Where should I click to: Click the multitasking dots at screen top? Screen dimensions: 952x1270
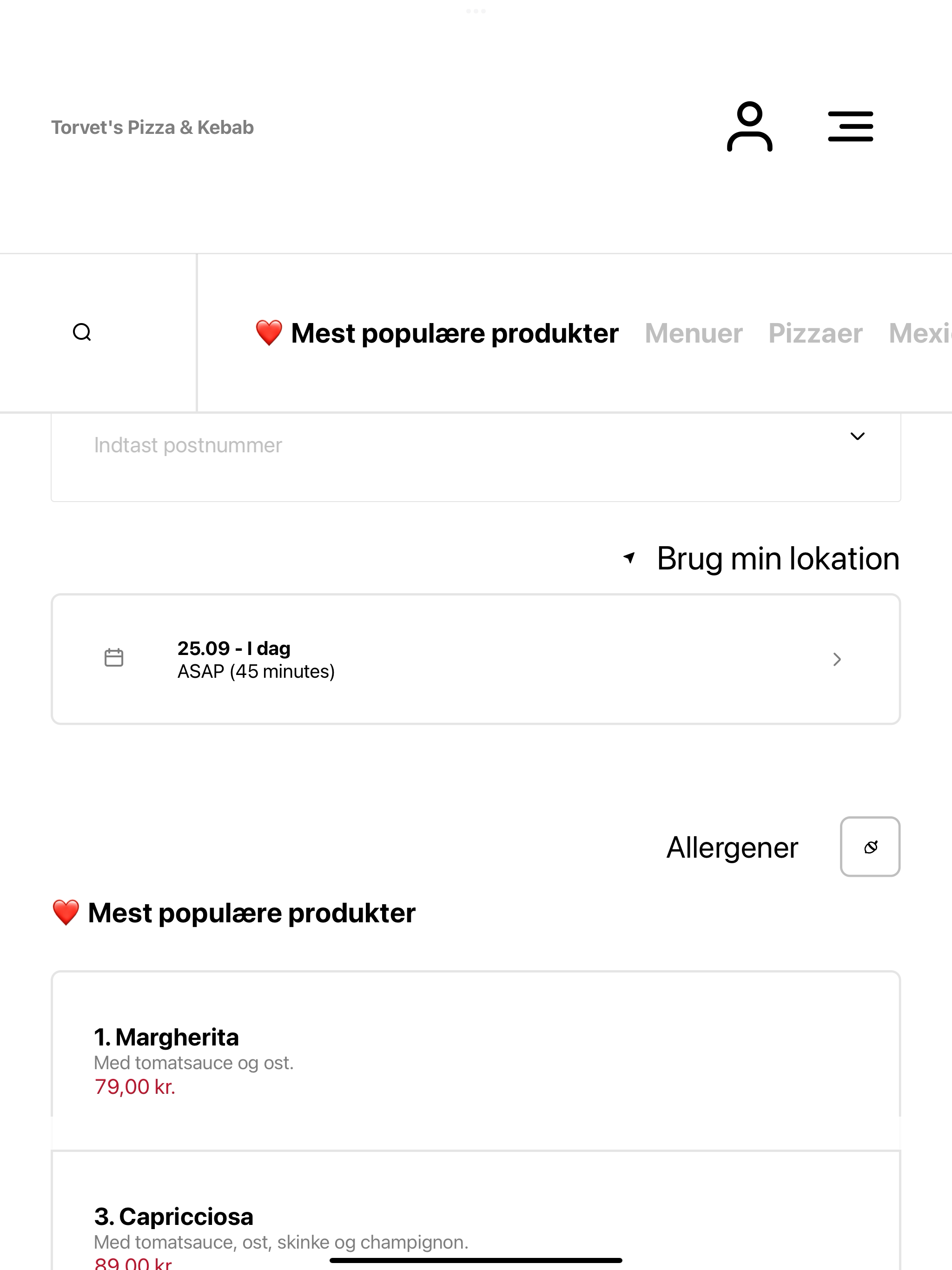pos(476,11)
